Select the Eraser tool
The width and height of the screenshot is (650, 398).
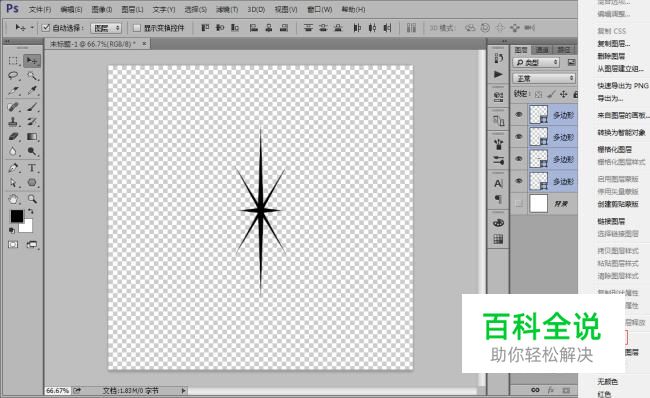point(13,136)
